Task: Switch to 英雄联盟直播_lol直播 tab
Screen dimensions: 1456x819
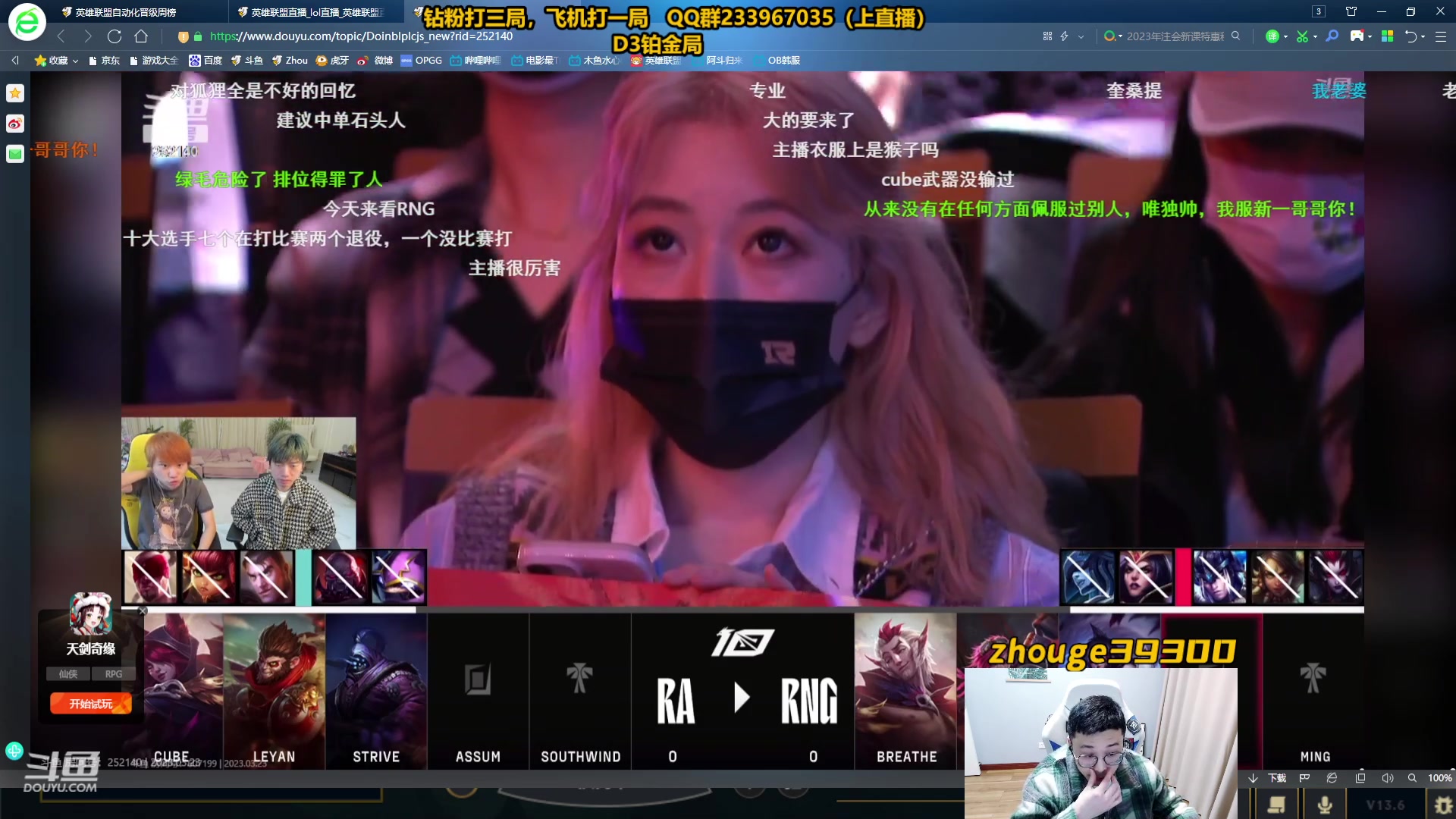Action: pyautogui.click(x=317, y=12)
